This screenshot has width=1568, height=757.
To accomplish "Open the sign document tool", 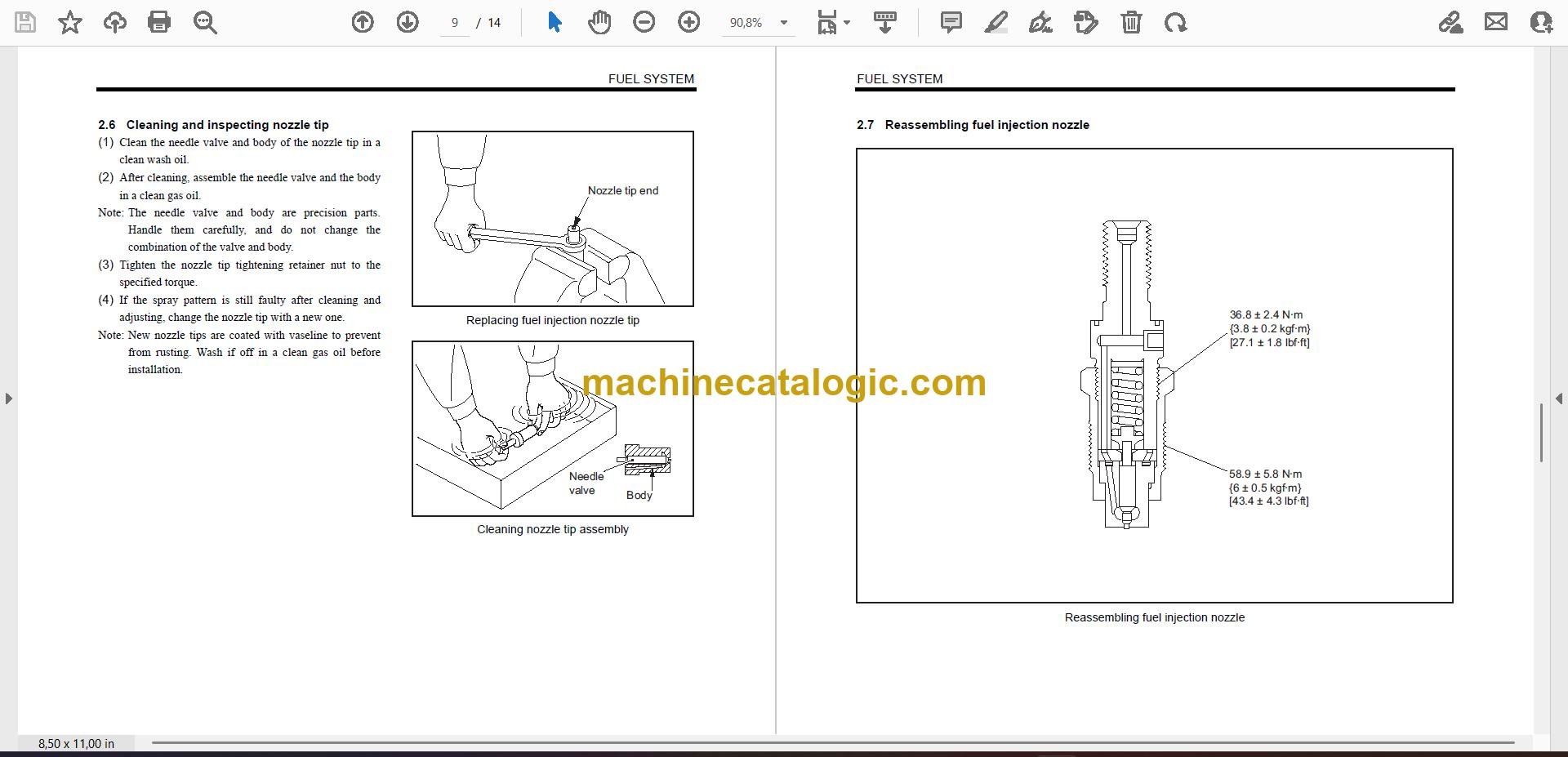I will (x=1040, y=22).
